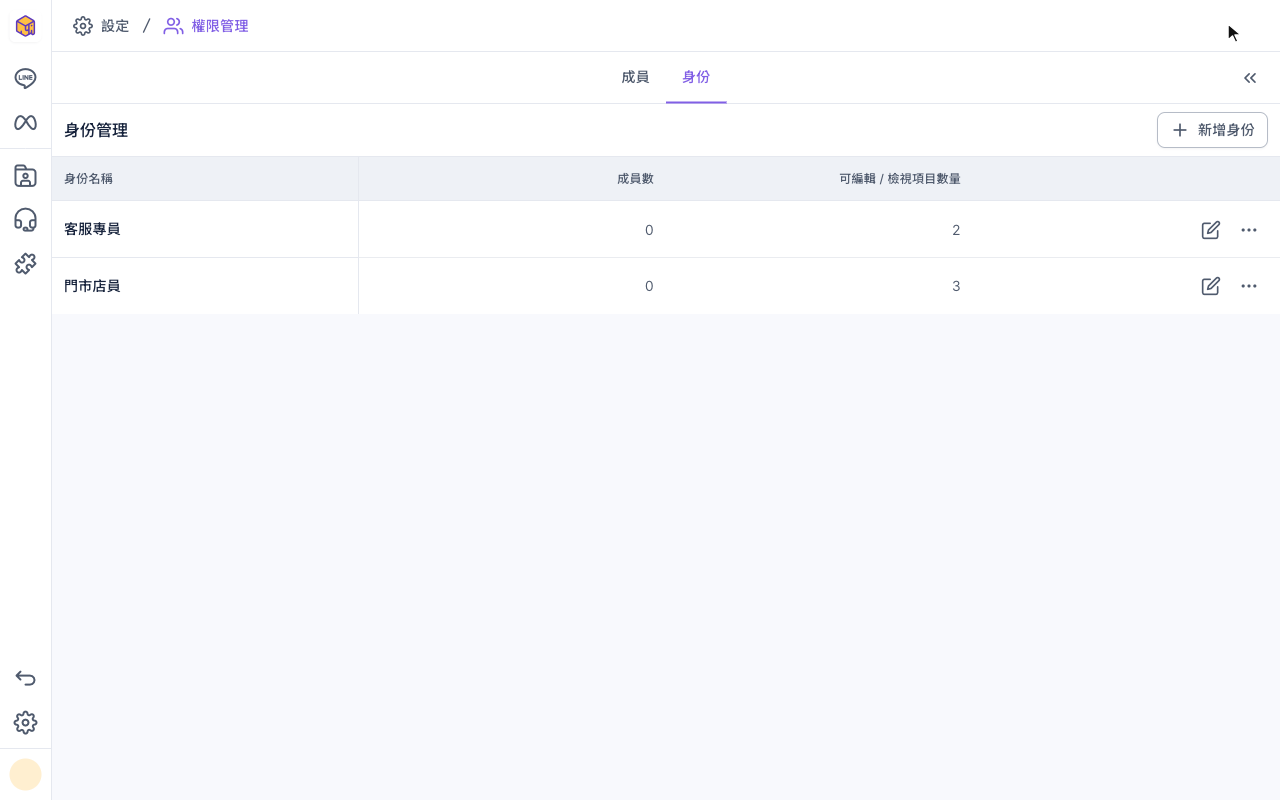This screenshot has width=1280, height=800.
Task: Click 權限管理 in the breadcrumb
Action: pyautogui.click(x=206, y=26)
